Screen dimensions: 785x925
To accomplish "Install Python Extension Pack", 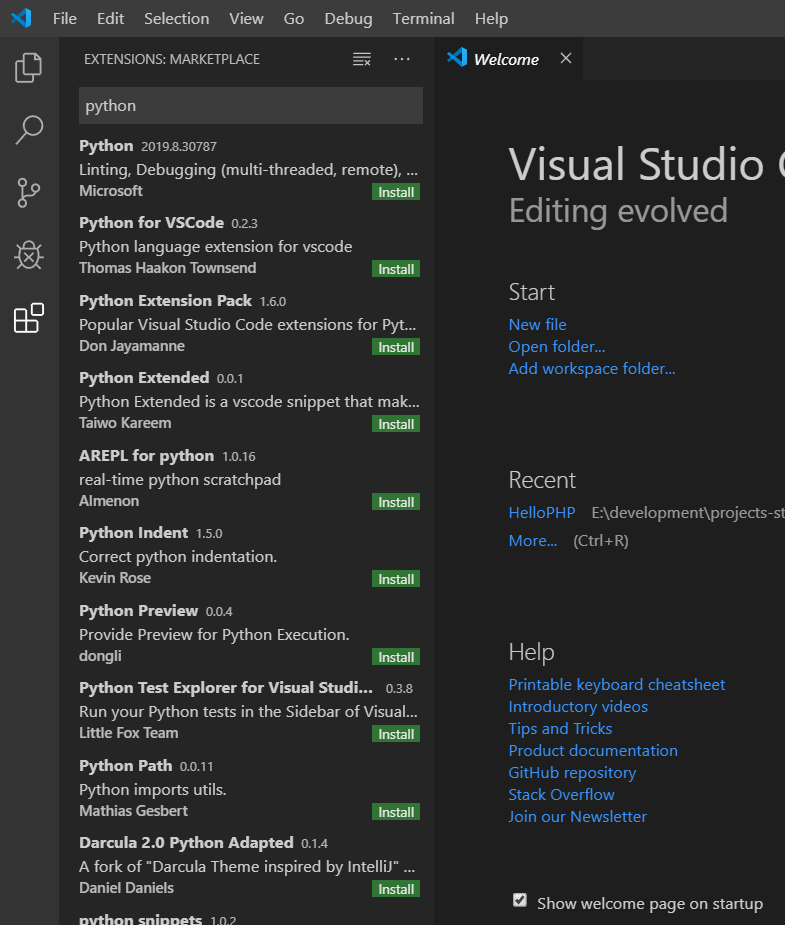I will pos(396,347).
